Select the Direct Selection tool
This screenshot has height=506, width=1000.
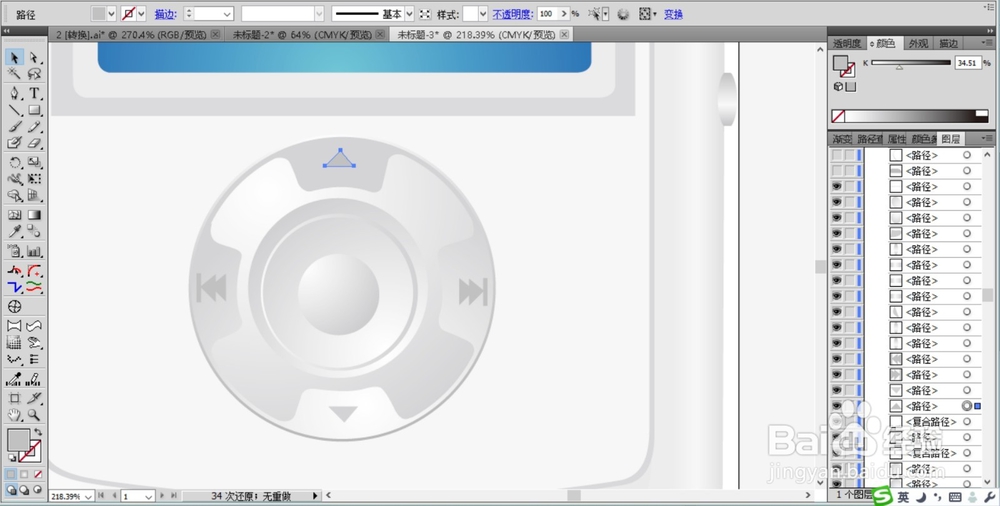[x=34, y=57]
